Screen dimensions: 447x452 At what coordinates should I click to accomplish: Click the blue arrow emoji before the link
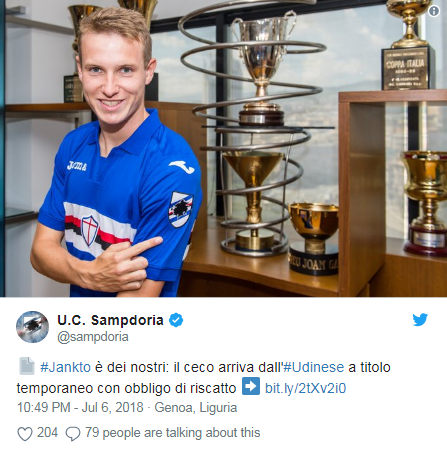[x=251, y=386]
